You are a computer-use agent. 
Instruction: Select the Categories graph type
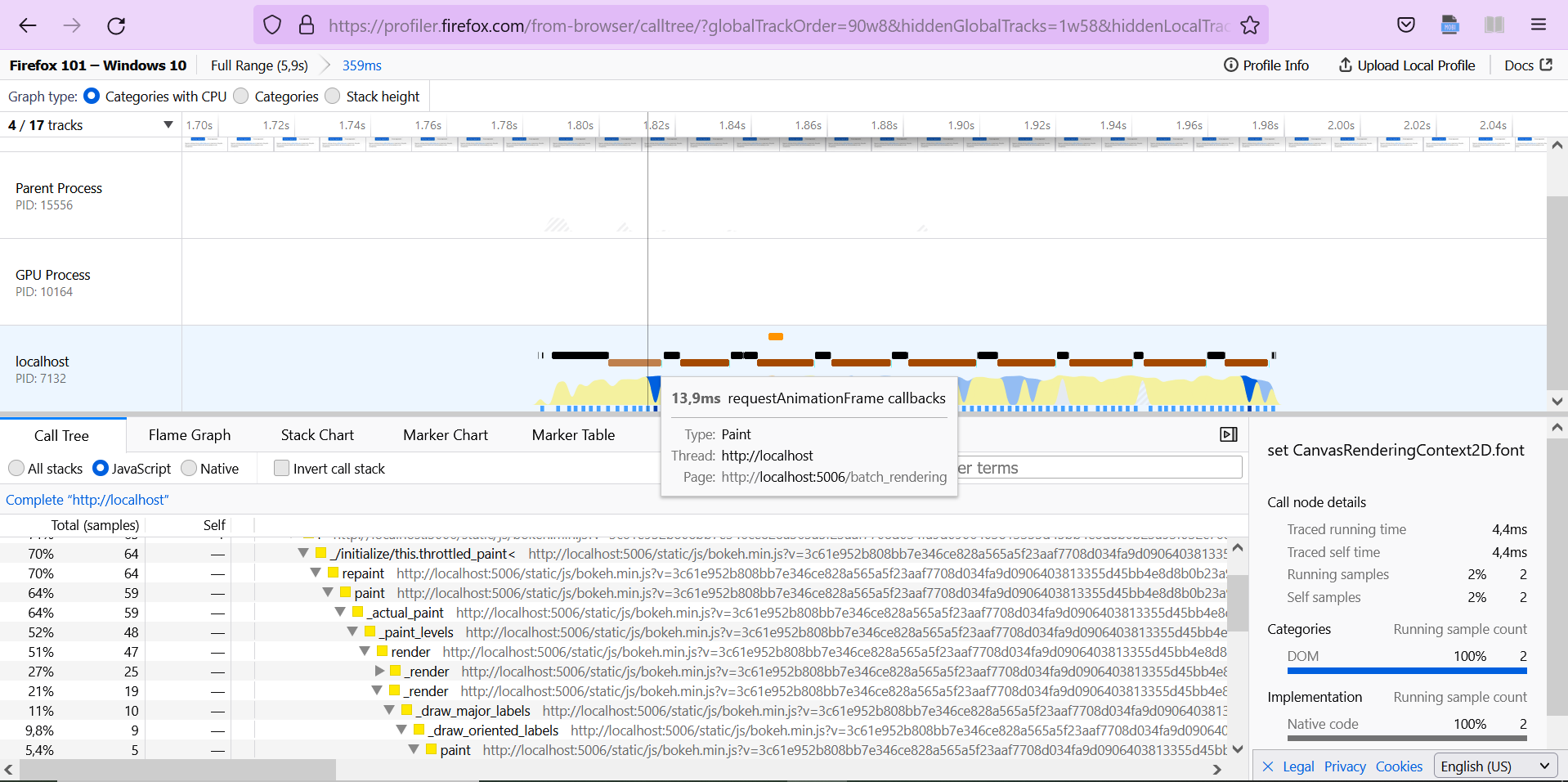tap(240, 96)
